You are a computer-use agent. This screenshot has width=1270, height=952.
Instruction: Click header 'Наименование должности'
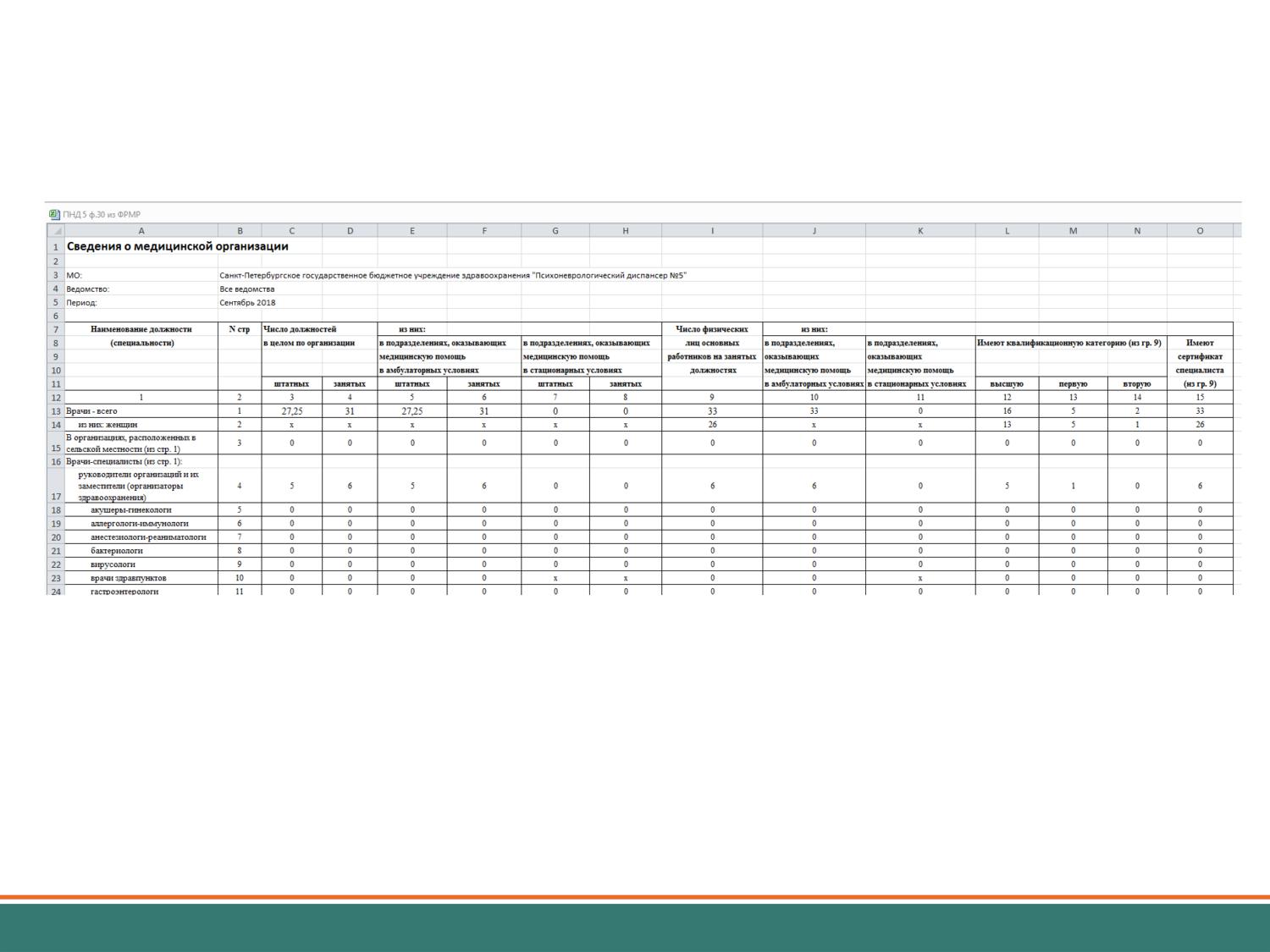(141, 329)
